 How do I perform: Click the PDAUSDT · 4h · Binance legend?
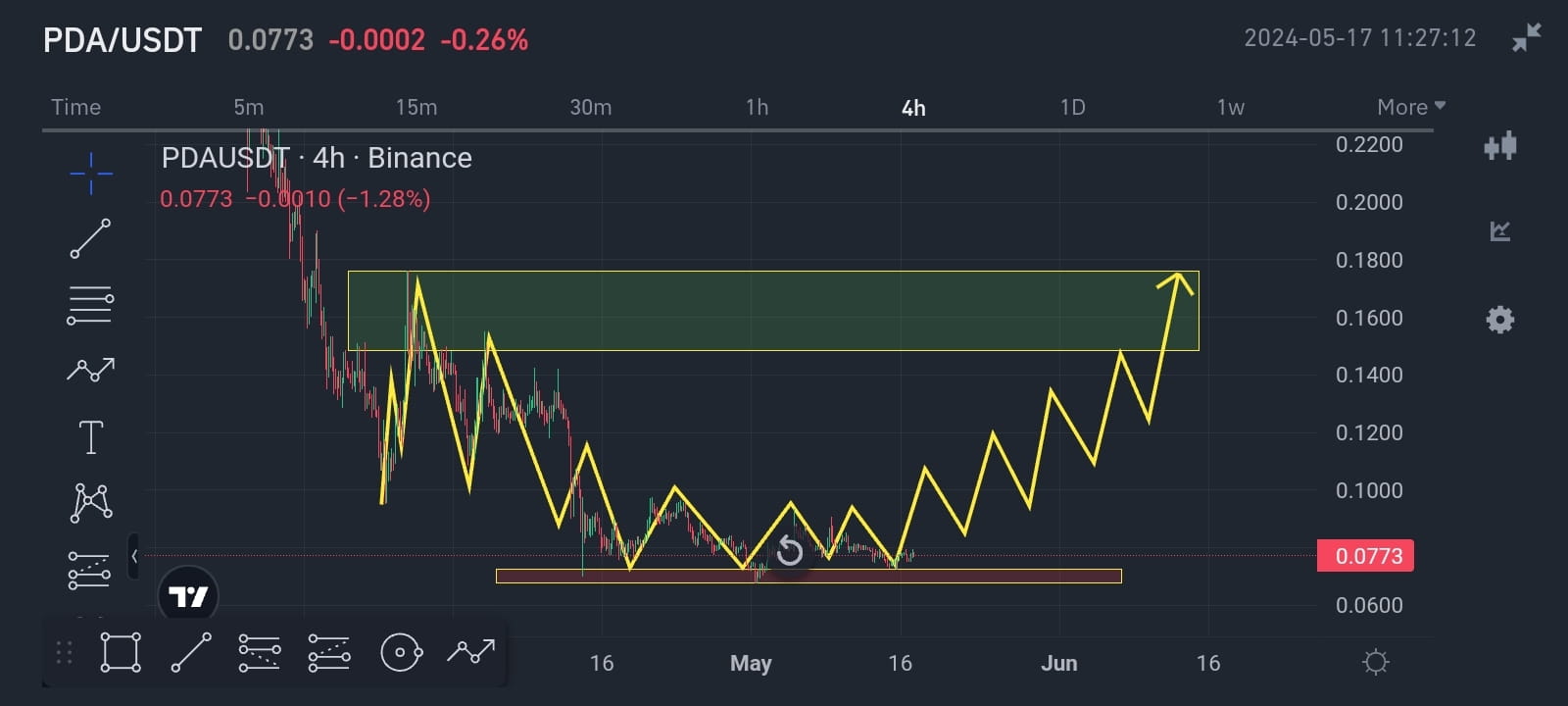317,158
